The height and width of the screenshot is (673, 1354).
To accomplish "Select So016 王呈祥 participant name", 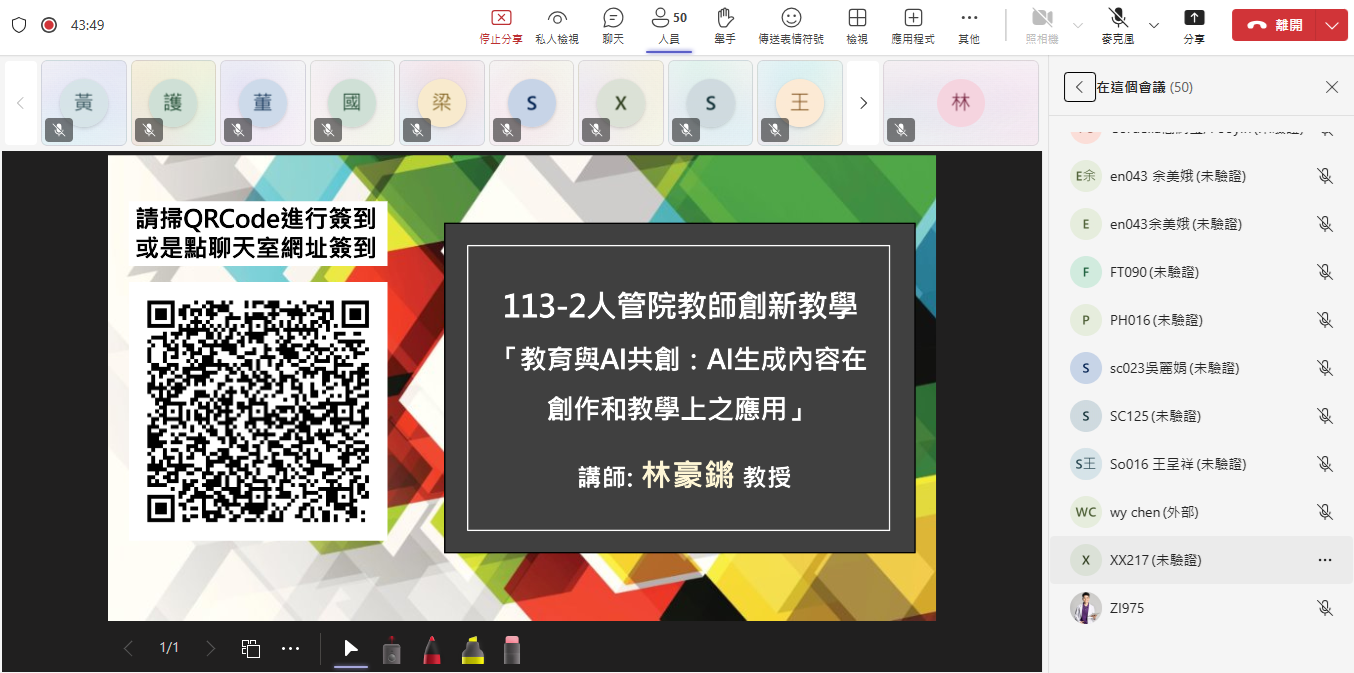I will click(1178, 464).
